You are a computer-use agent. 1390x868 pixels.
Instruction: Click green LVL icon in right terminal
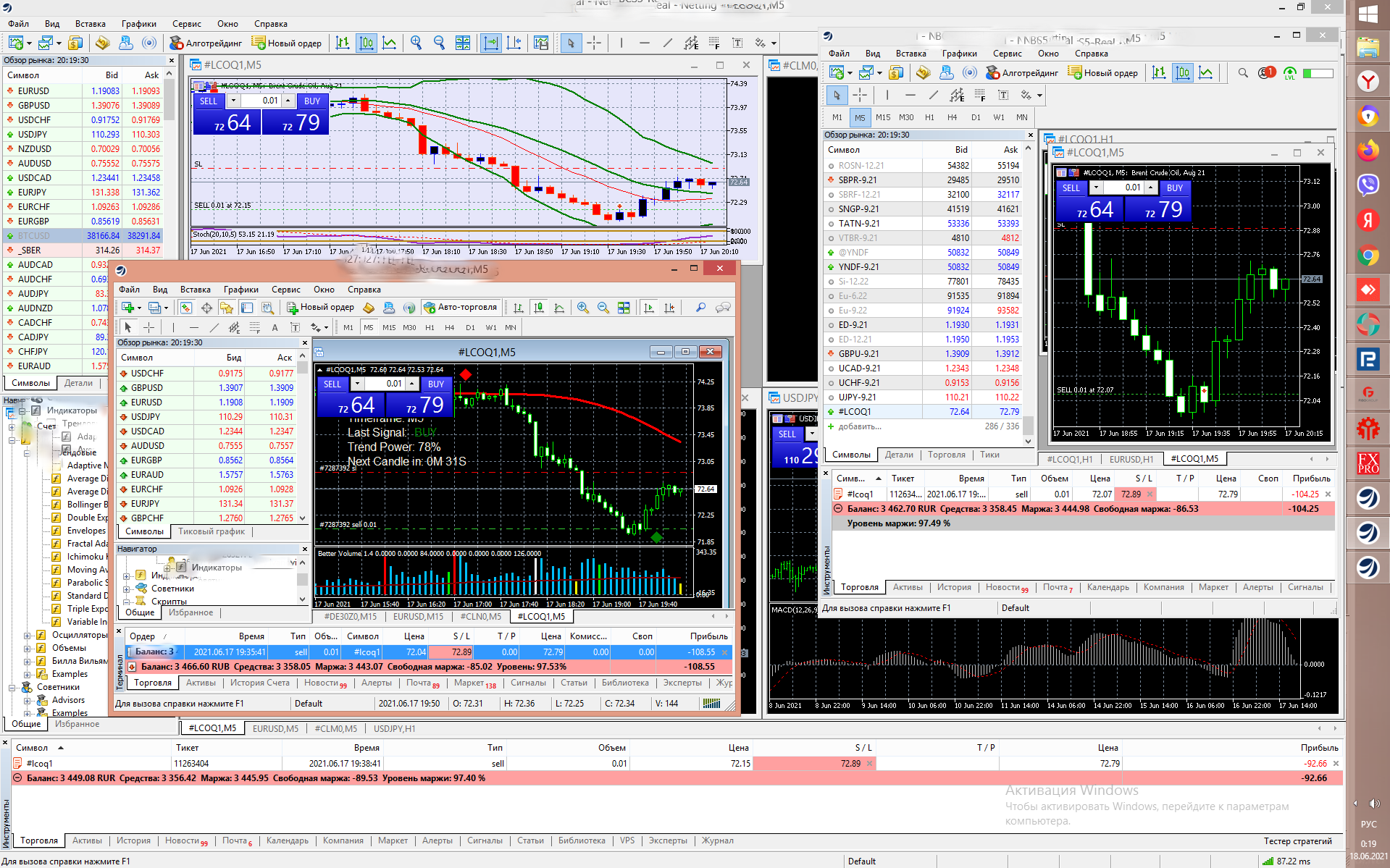tap(1289, 72)
